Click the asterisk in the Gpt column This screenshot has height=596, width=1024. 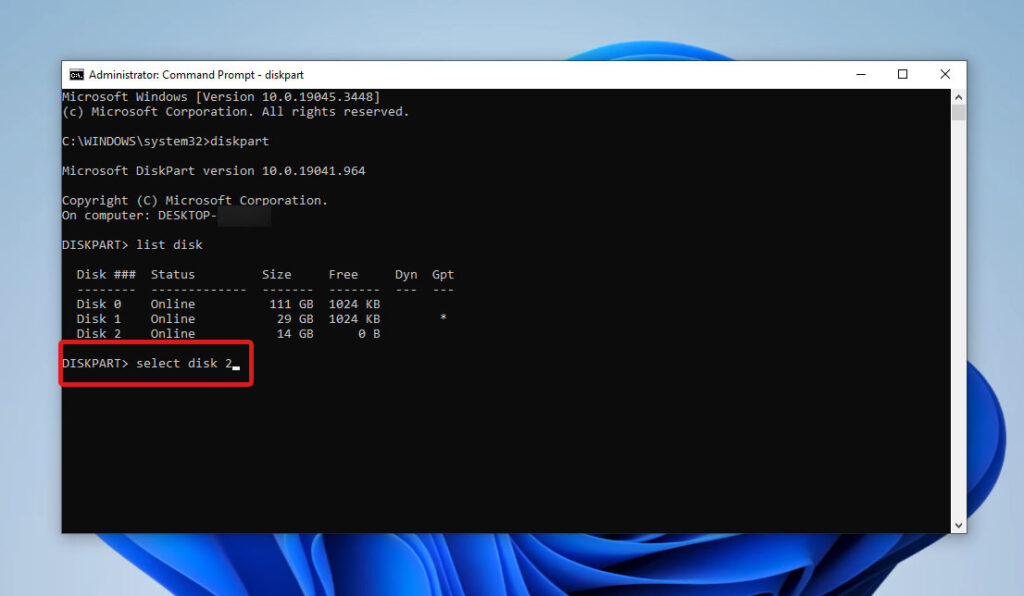coord(442,318)
